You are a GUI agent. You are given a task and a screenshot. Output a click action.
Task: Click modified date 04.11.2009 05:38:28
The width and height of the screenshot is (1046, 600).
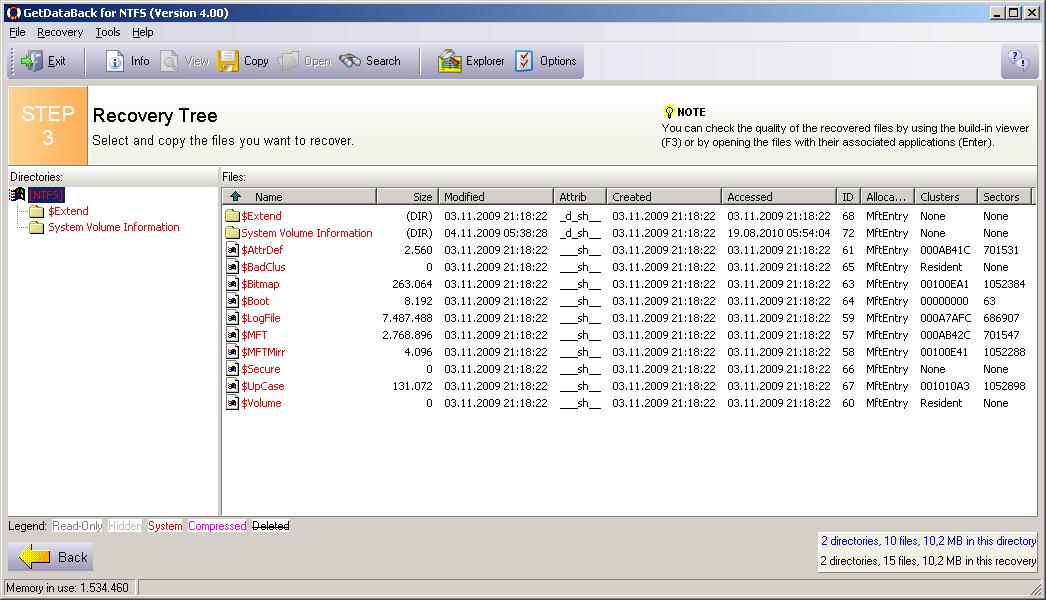point(496,233)
